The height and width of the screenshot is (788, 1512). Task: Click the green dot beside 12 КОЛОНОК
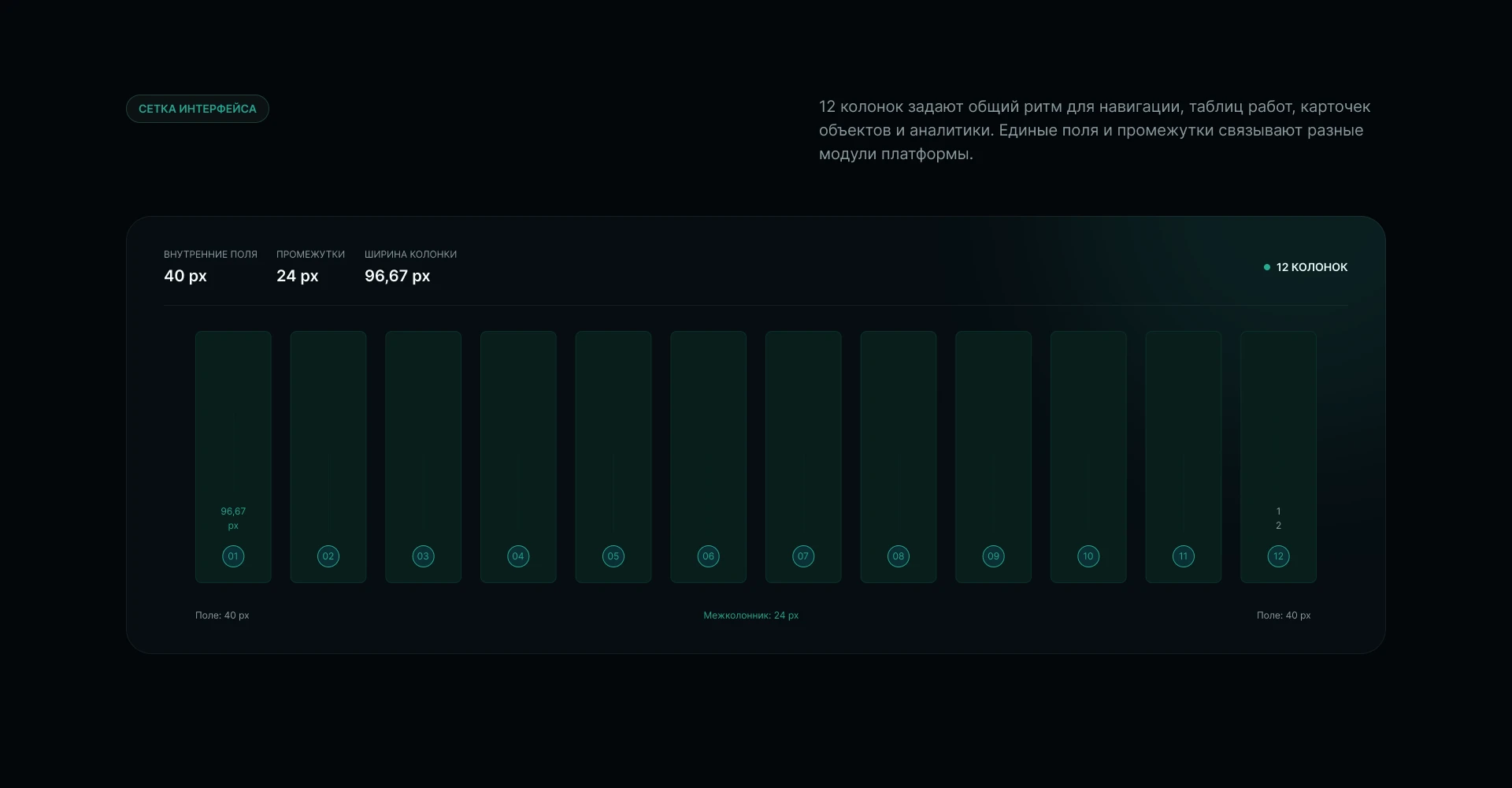pyautogui.click(x=1267, y=267)
